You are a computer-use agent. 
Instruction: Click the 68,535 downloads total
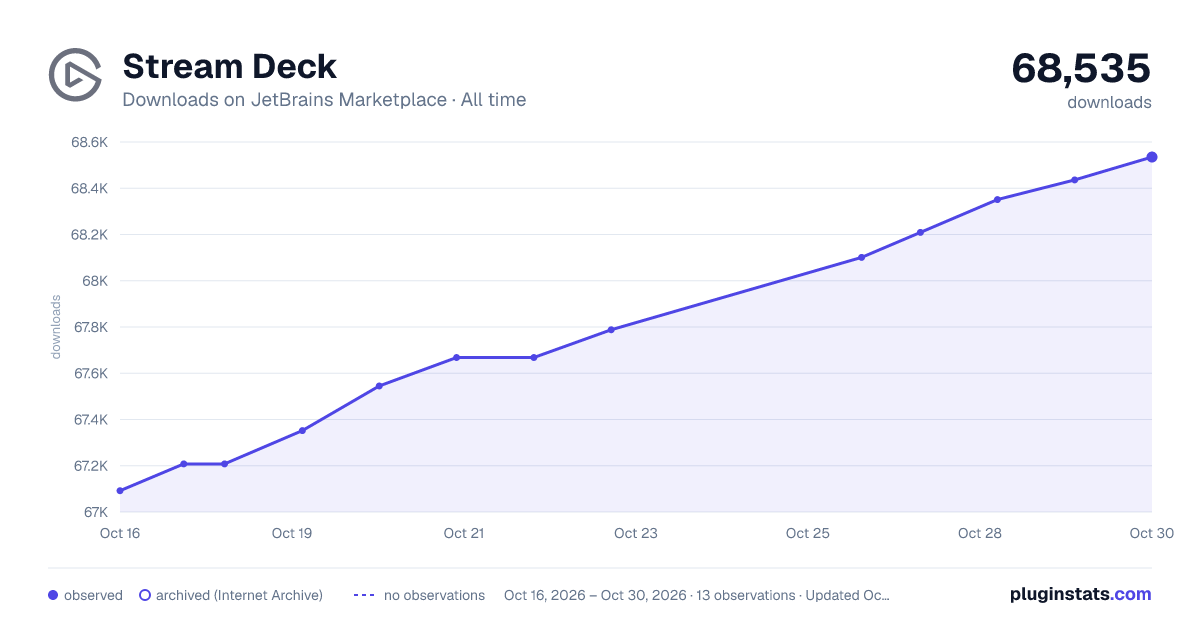pyautogui.click(x=1081, y=69)
